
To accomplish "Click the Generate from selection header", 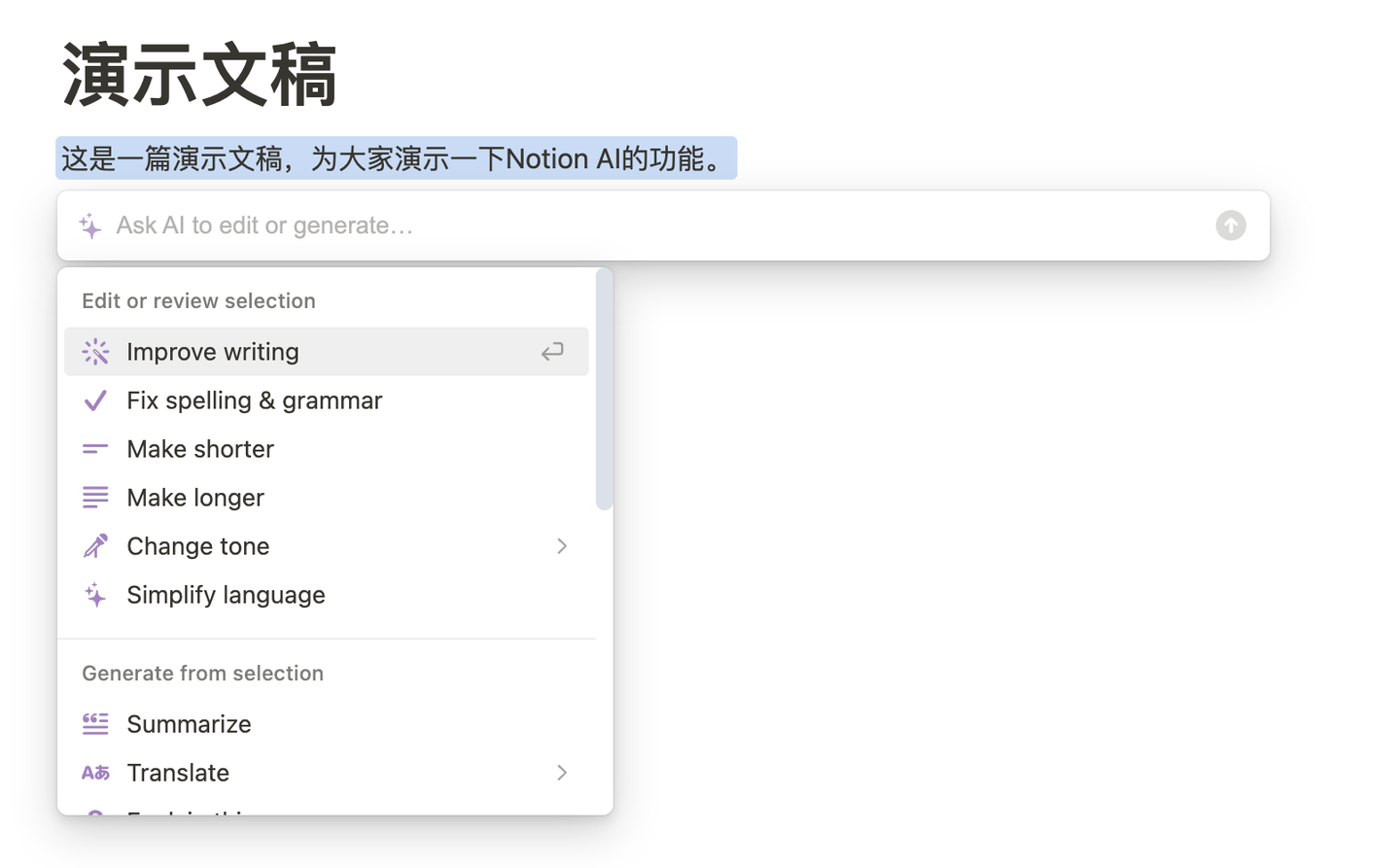I will (202, 674).
